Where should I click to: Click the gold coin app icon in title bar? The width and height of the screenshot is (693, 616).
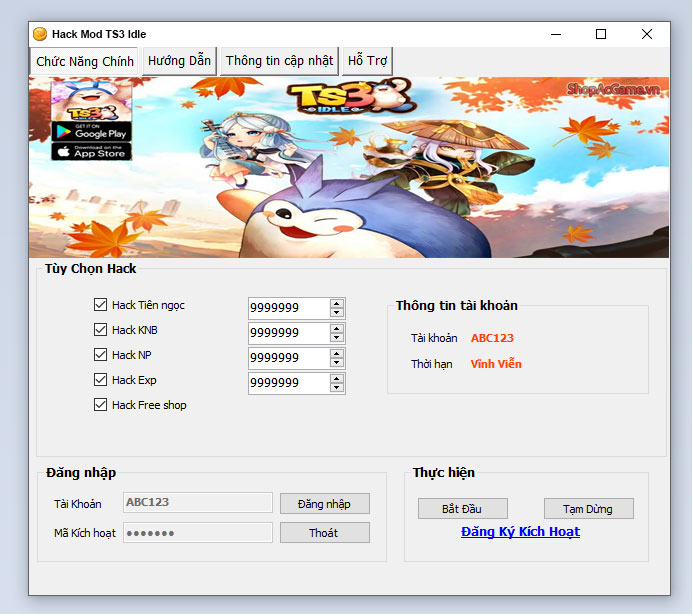(40, 34)
